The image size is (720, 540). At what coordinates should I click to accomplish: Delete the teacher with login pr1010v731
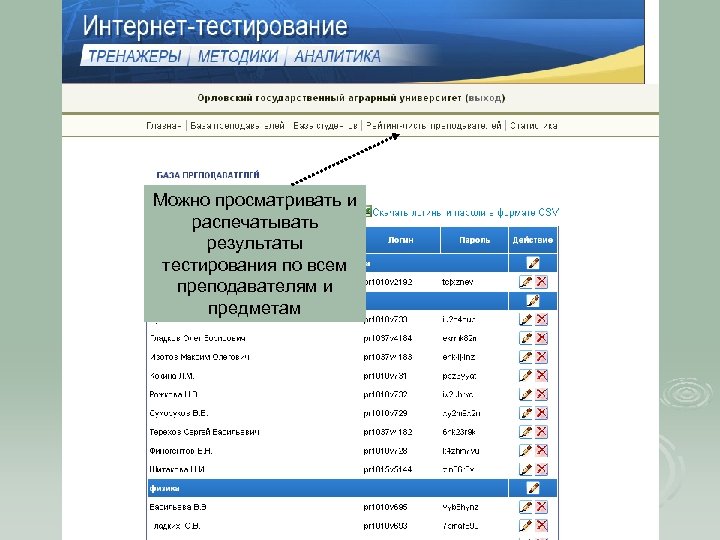(542, 376)
